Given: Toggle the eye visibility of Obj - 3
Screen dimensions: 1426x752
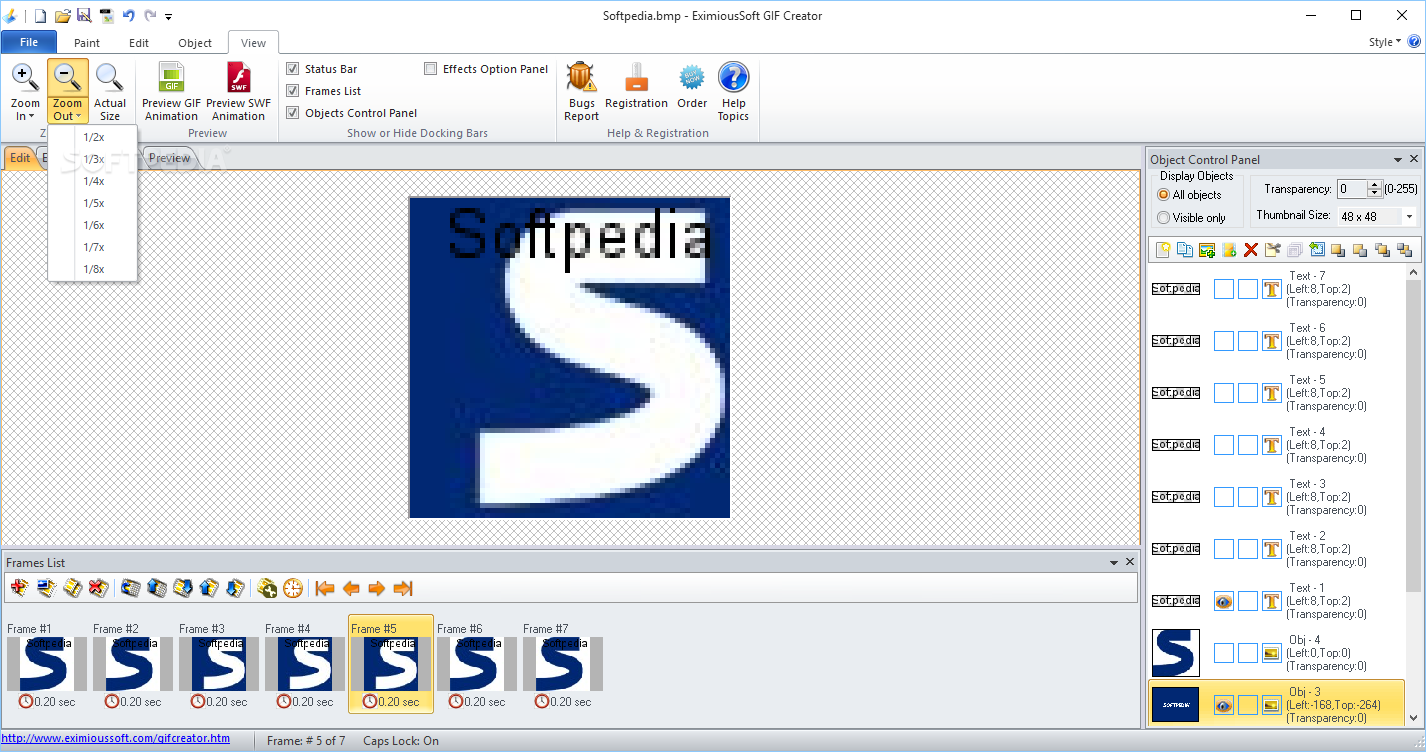Looking at the screenshot, I should coord(1224,705).
